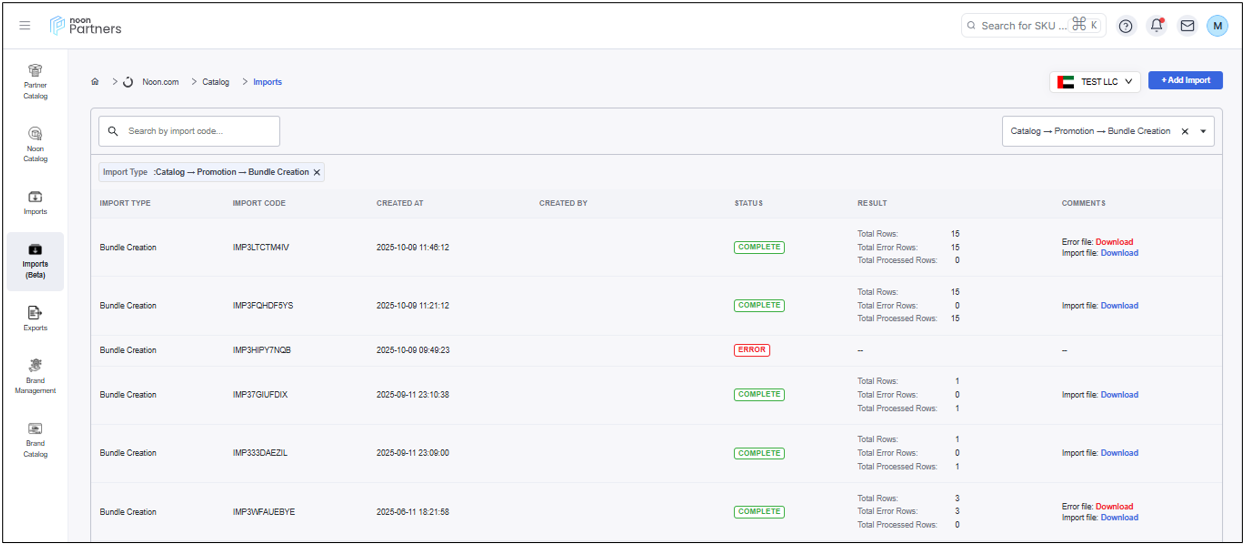Click the Catalog breadcrumb
Image resolution: width=1246 pixels, height=544 pixels.
pyautogui.click(x=216, y=82)
